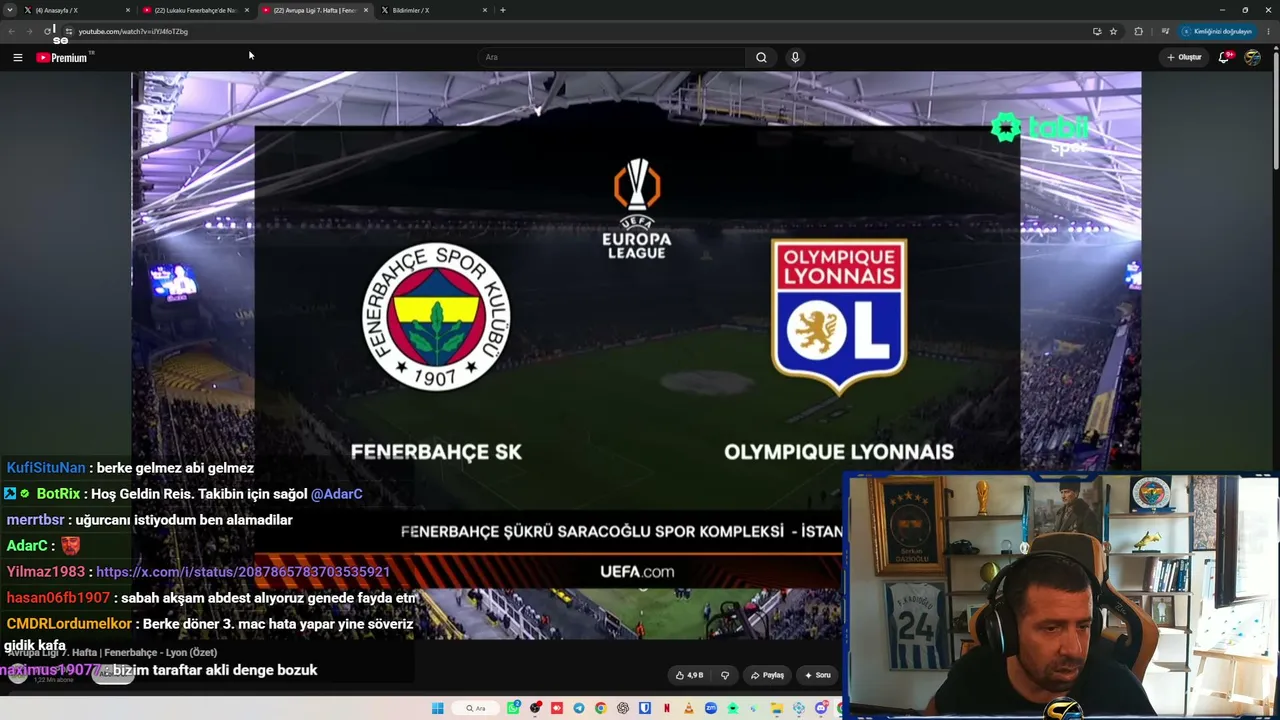This screenshot has height=720, width=1280.
Task: Click the 'Oluştur' create button
Action: coord(1184,57)
